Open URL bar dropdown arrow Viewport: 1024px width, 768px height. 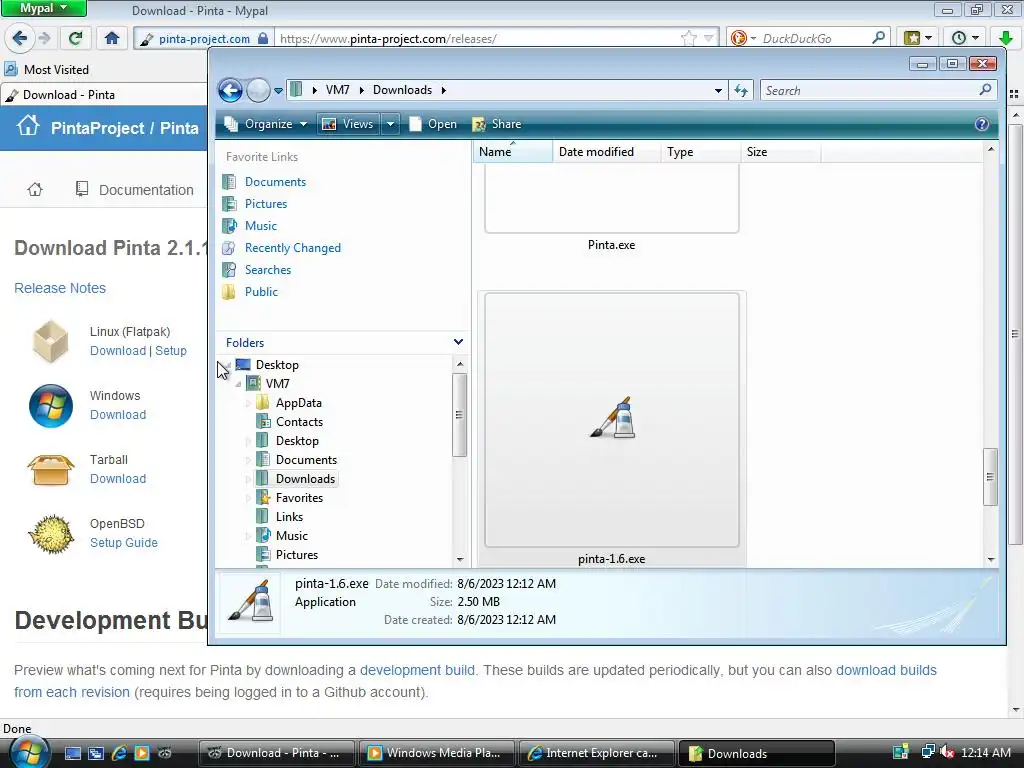[x=709, y=39]
